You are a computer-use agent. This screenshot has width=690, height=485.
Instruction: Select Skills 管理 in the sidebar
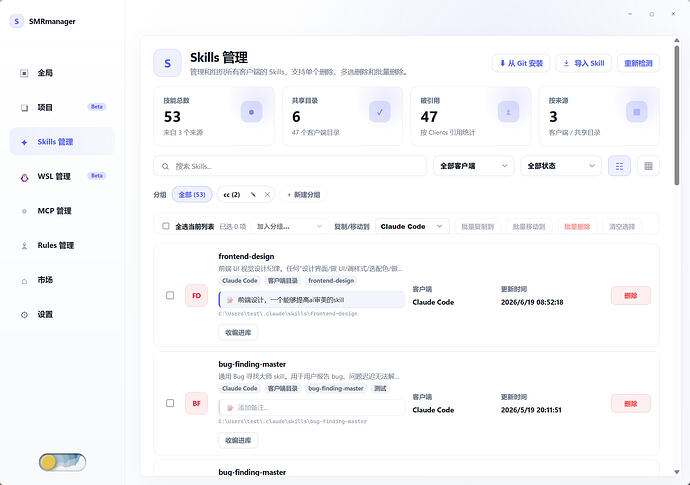(62, 142)
